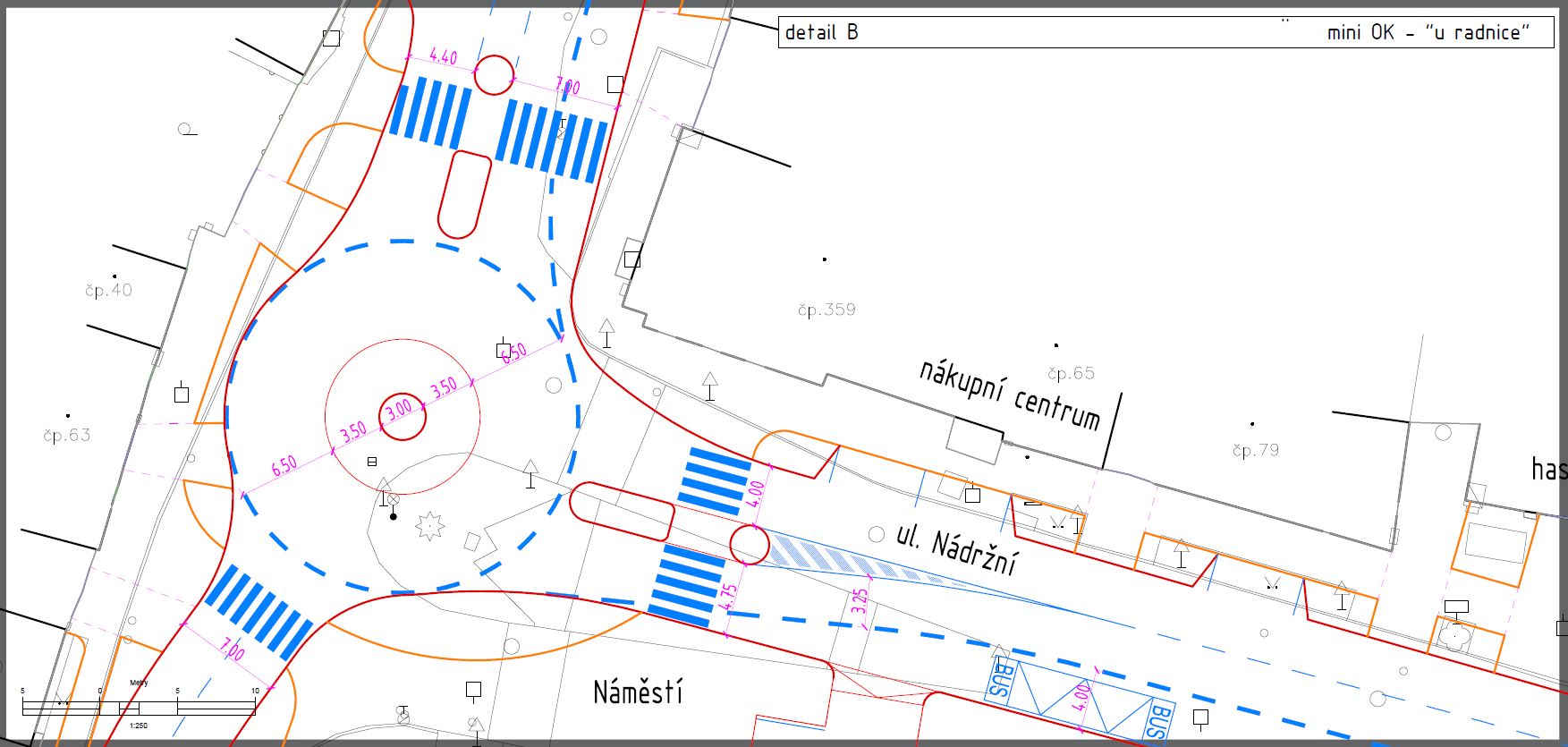1568x747 pixels.
Task: Select the 'nákupní centrum' label
Action: pos(1009,395)
